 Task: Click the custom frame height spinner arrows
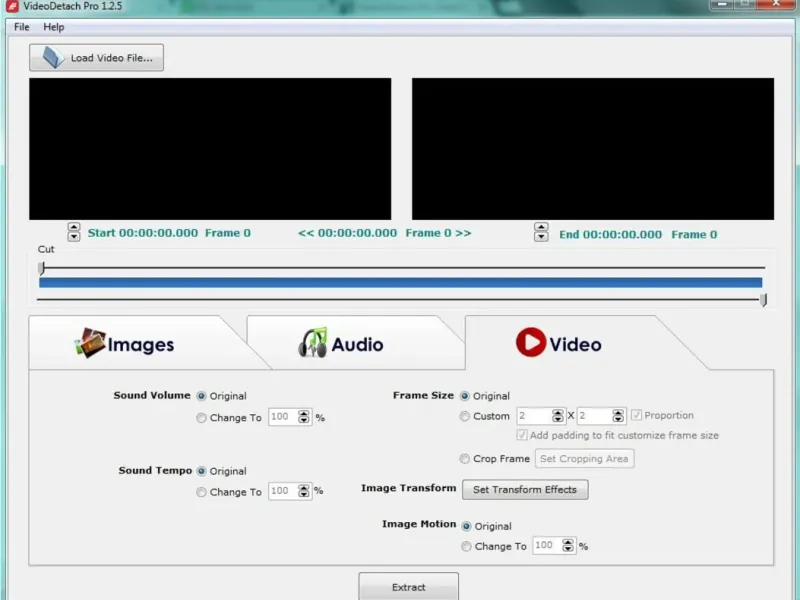coord(618,416)
